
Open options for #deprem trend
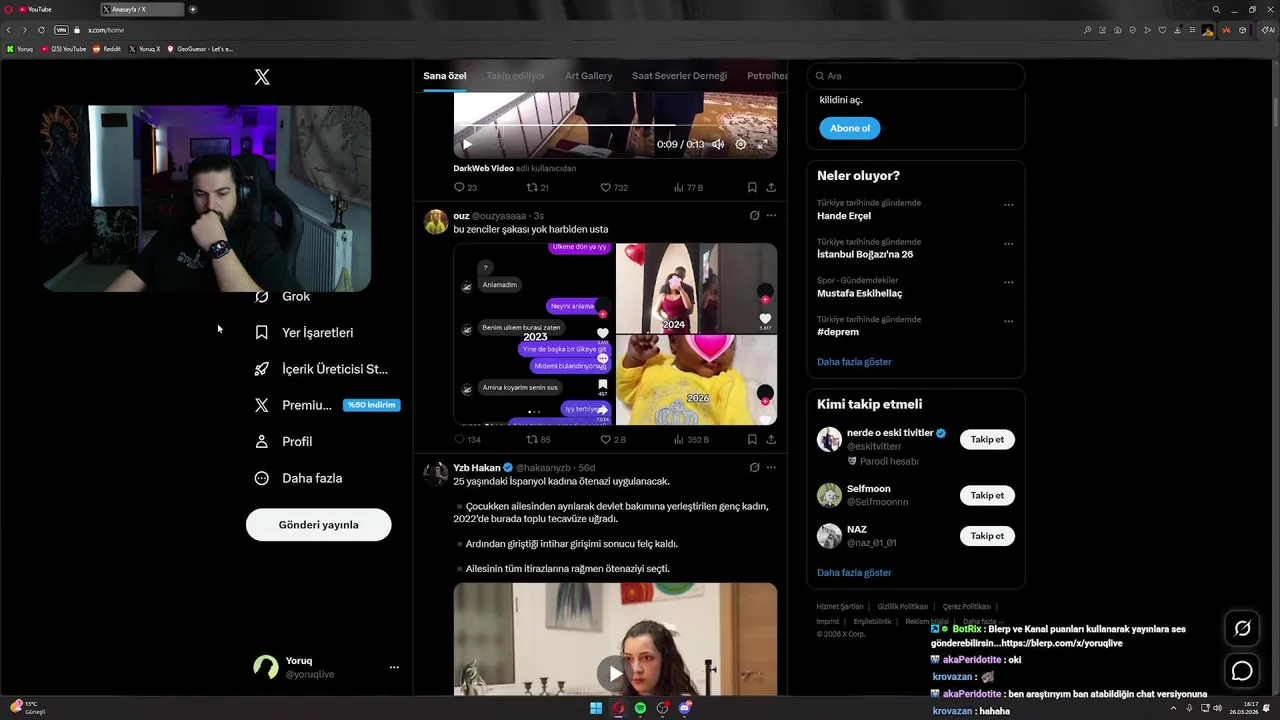coord(1008,322)
